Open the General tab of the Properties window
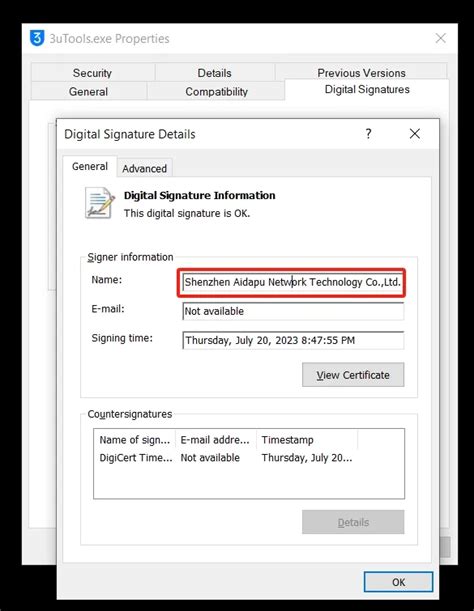The width and height of the screenshot is (474, 611). (x=88, y=91)
